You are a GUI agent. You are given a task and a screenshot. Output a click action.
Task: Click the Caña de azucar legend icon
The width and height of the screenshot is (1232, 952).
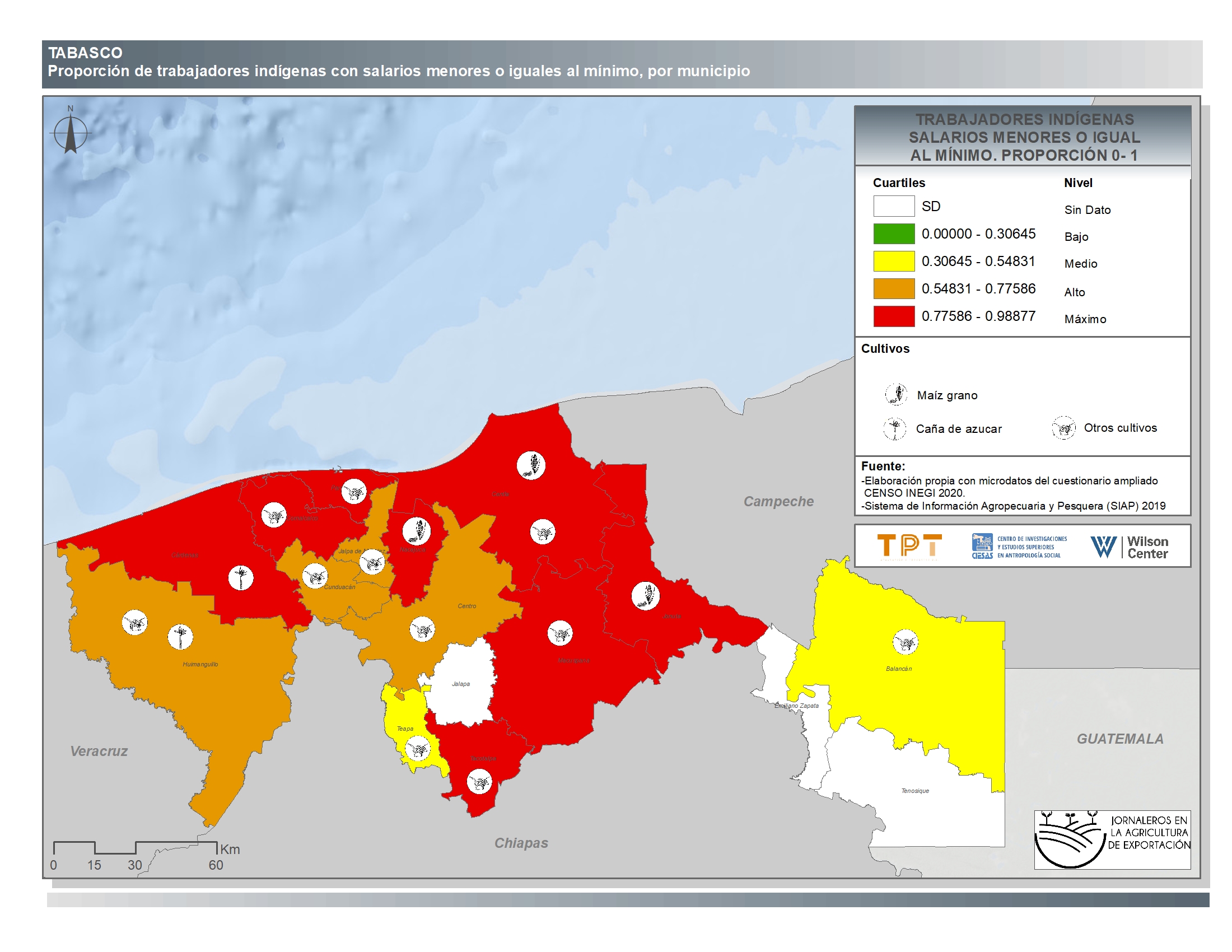895,428
